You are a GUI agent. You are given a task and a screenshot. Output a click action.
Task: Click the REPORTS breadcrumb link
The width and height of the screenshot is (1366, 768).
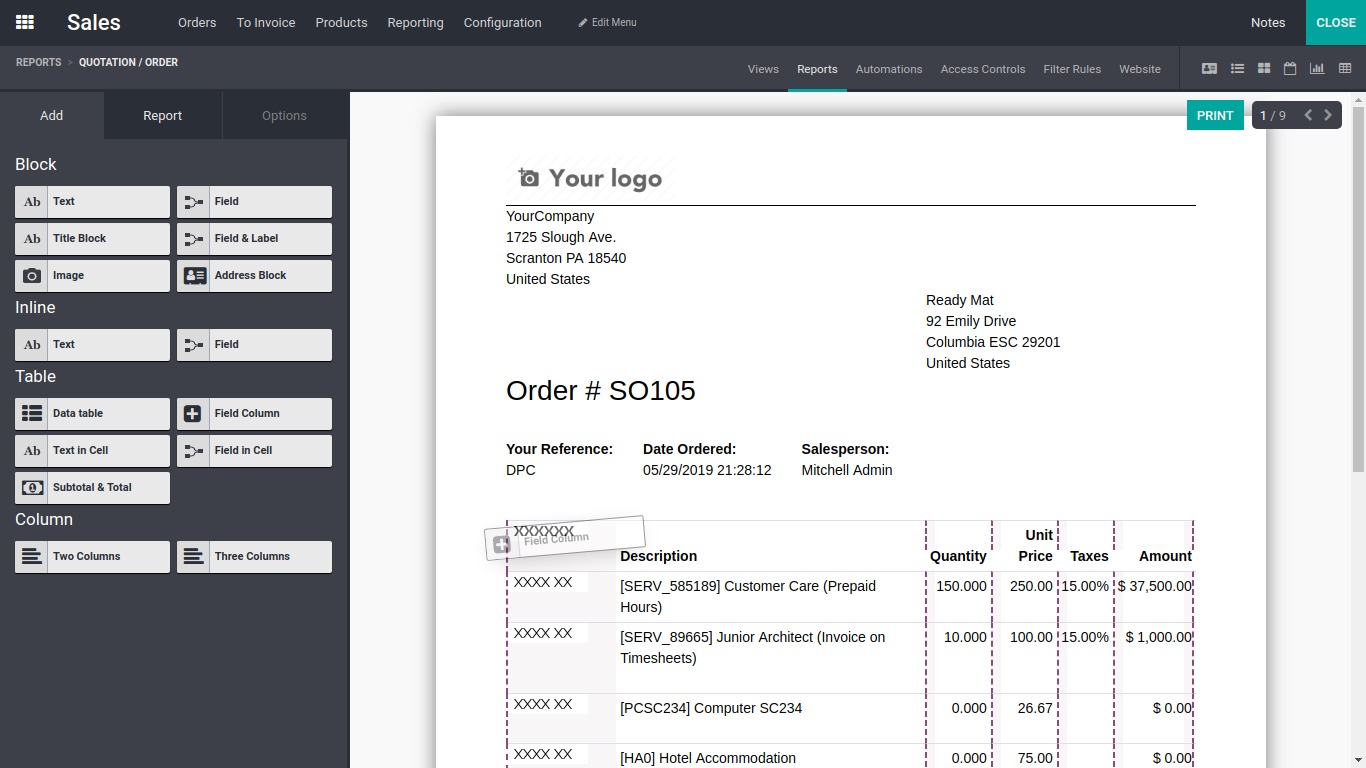click(x=38, y=62)
